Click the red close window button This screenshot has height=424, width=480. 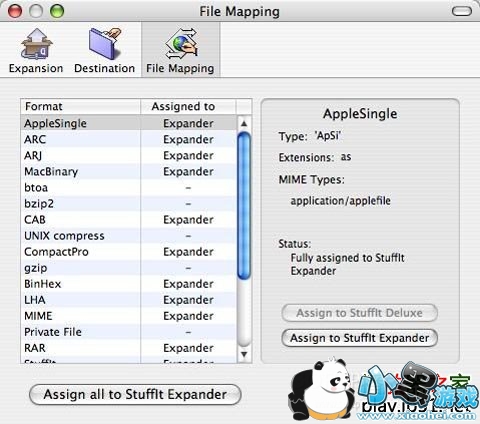click(x=15, y=11)
